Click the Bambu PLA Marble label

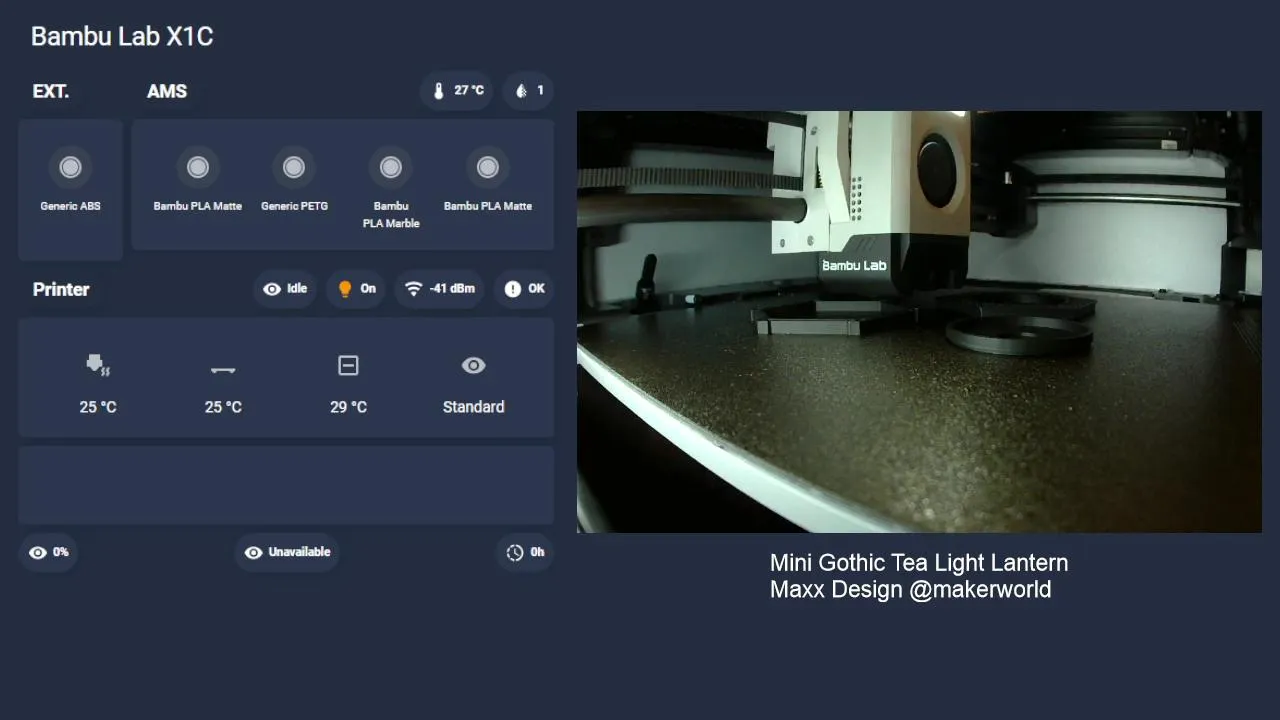391,215
